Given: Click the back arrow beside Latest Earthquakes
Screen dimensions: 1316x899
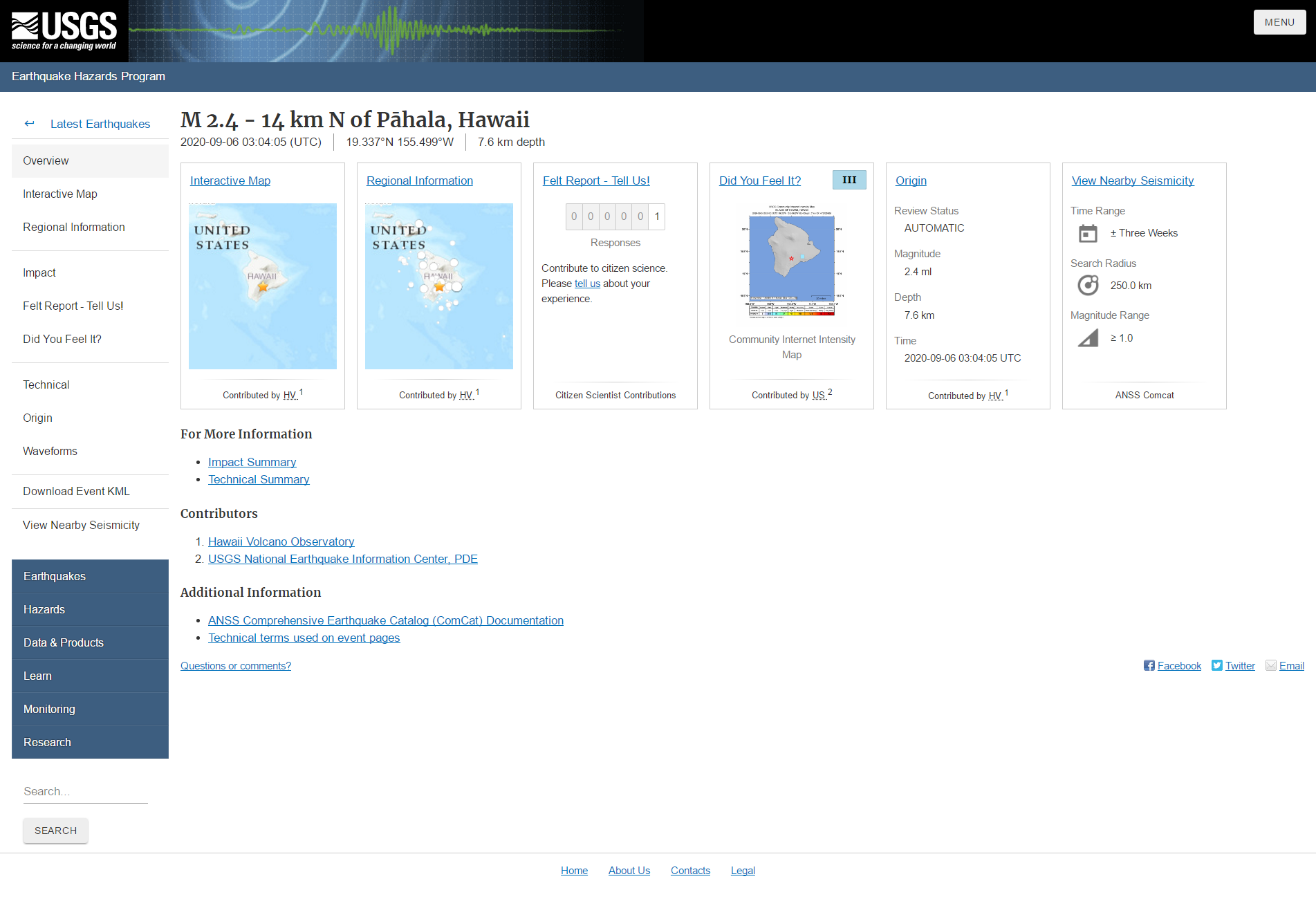Looking at the screenshot, I should tap(29, 124).
